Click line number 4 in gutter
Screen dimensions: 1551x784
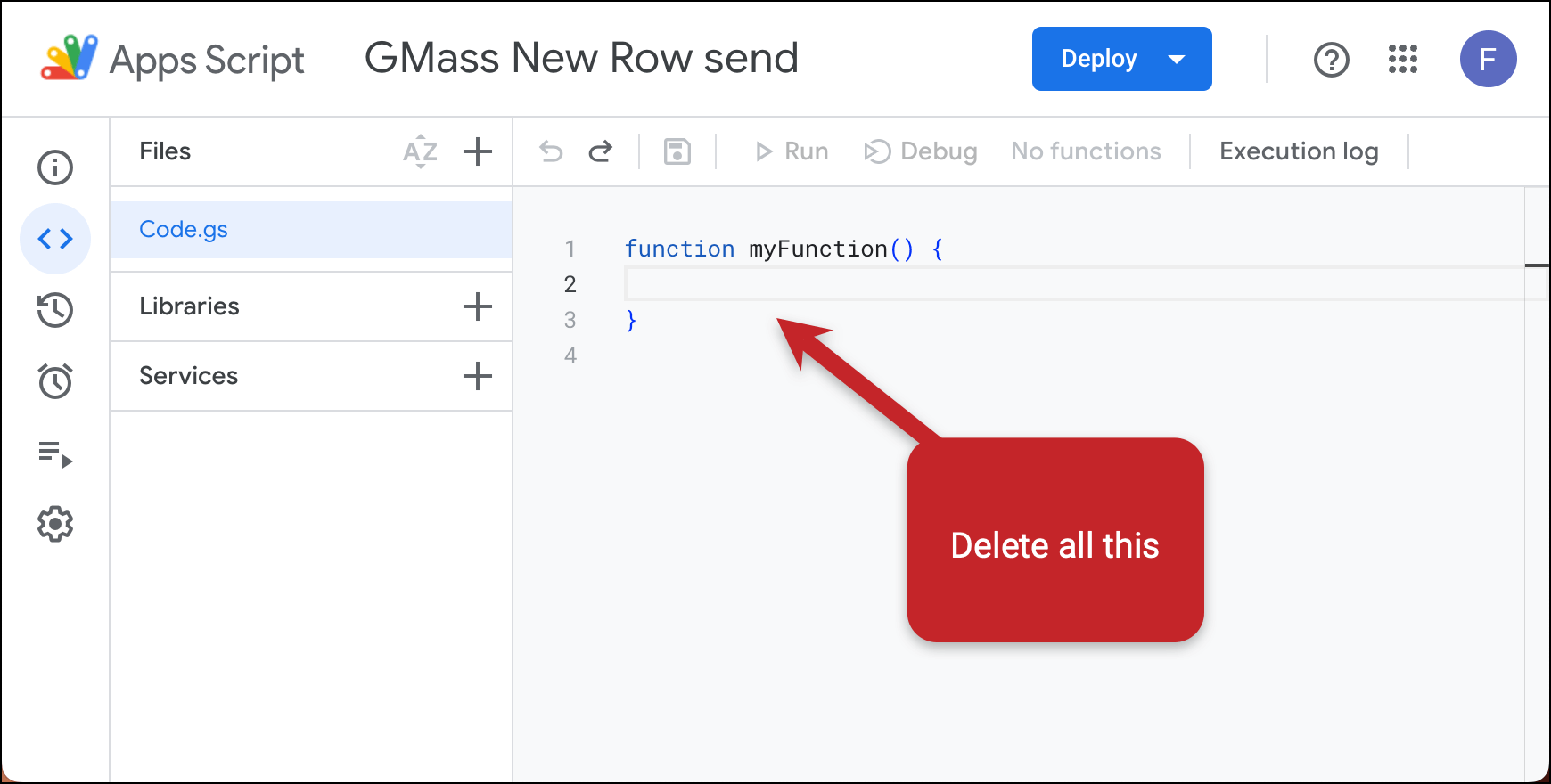pos(570,355)
